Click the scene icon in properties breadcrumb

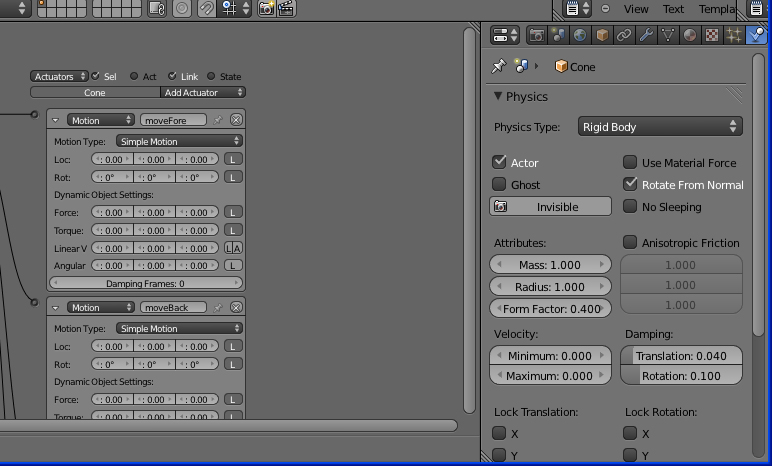(521, 66)
